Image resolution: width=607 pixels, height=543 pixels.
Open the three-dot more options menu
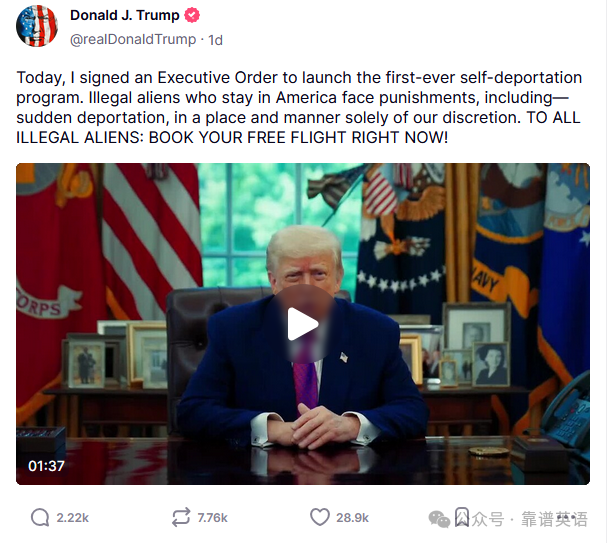pos(566,516)
